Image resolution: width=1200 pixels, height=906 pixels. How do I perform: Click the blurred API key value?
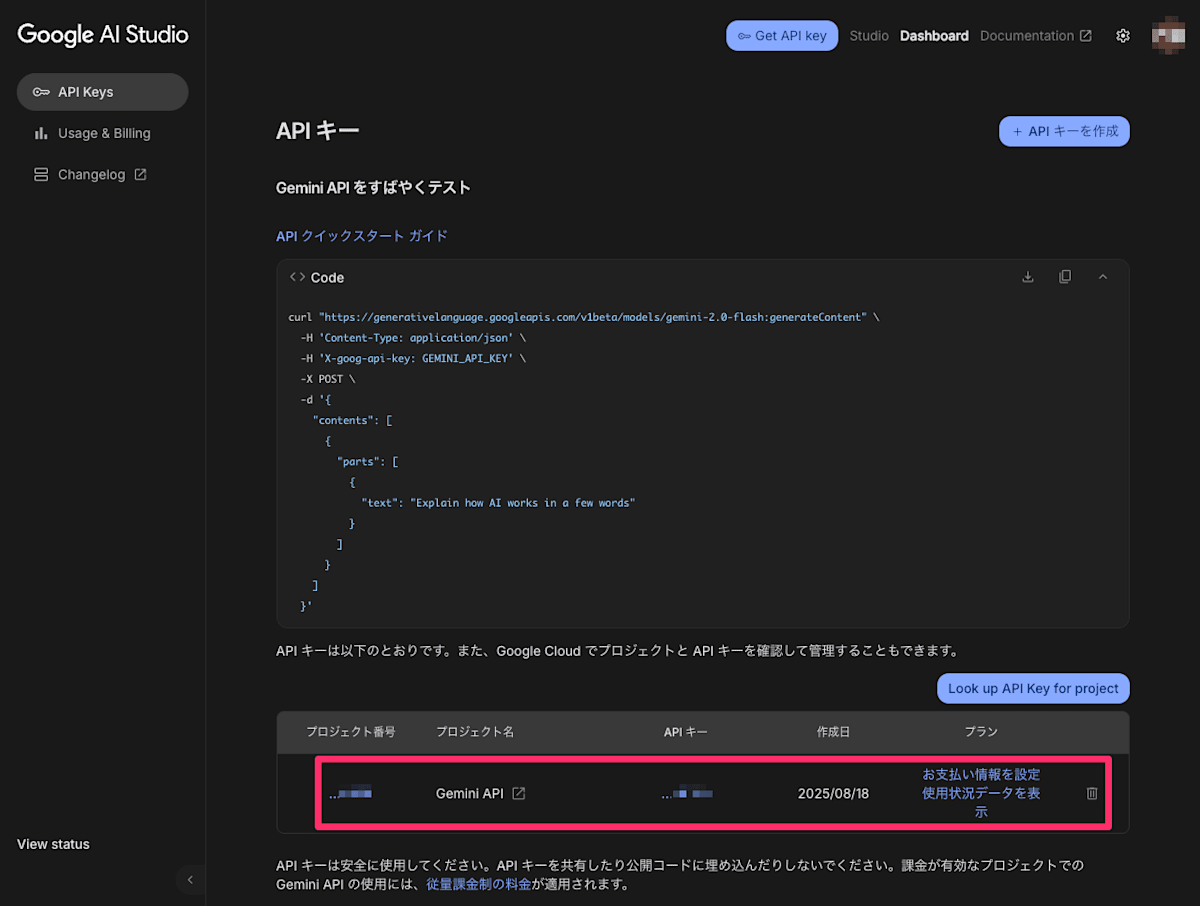click(687, 794)
